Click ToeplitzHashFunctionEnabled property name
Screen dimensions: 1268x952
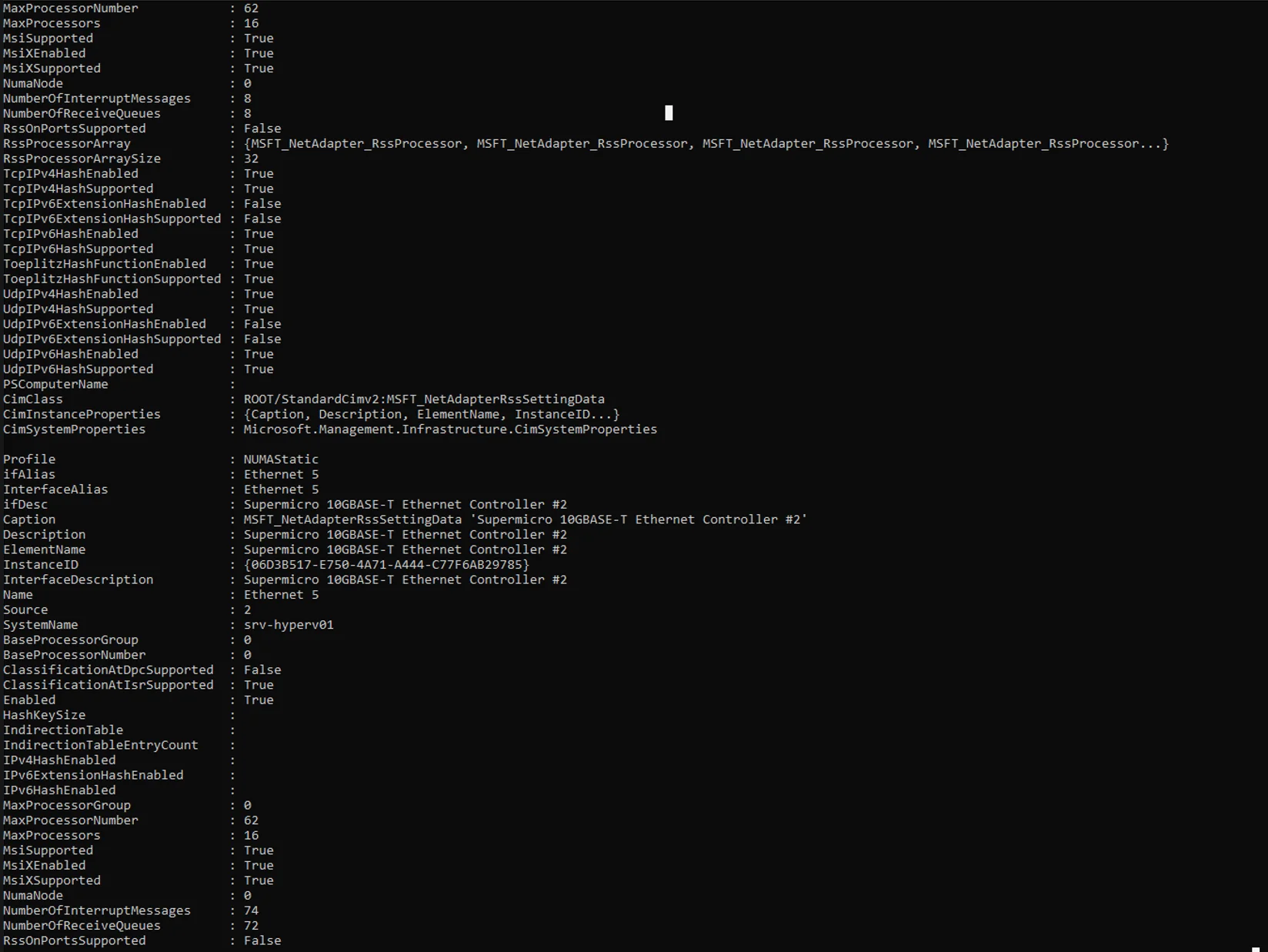(105, 263)
